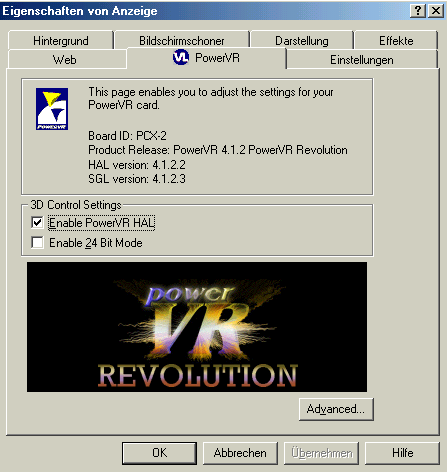Click the Board ID: PCX-2 text

coord(127,136)
